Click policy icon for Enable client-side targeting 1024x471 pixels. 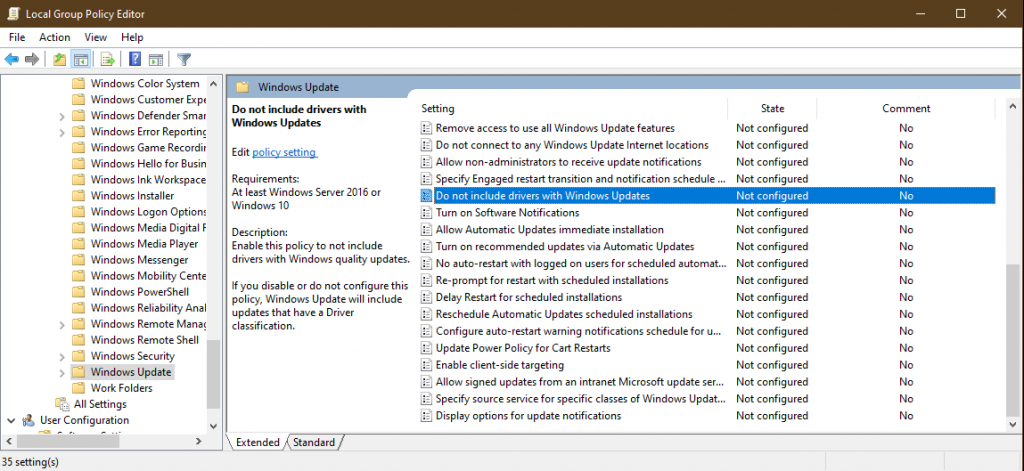tap(426, 365)
